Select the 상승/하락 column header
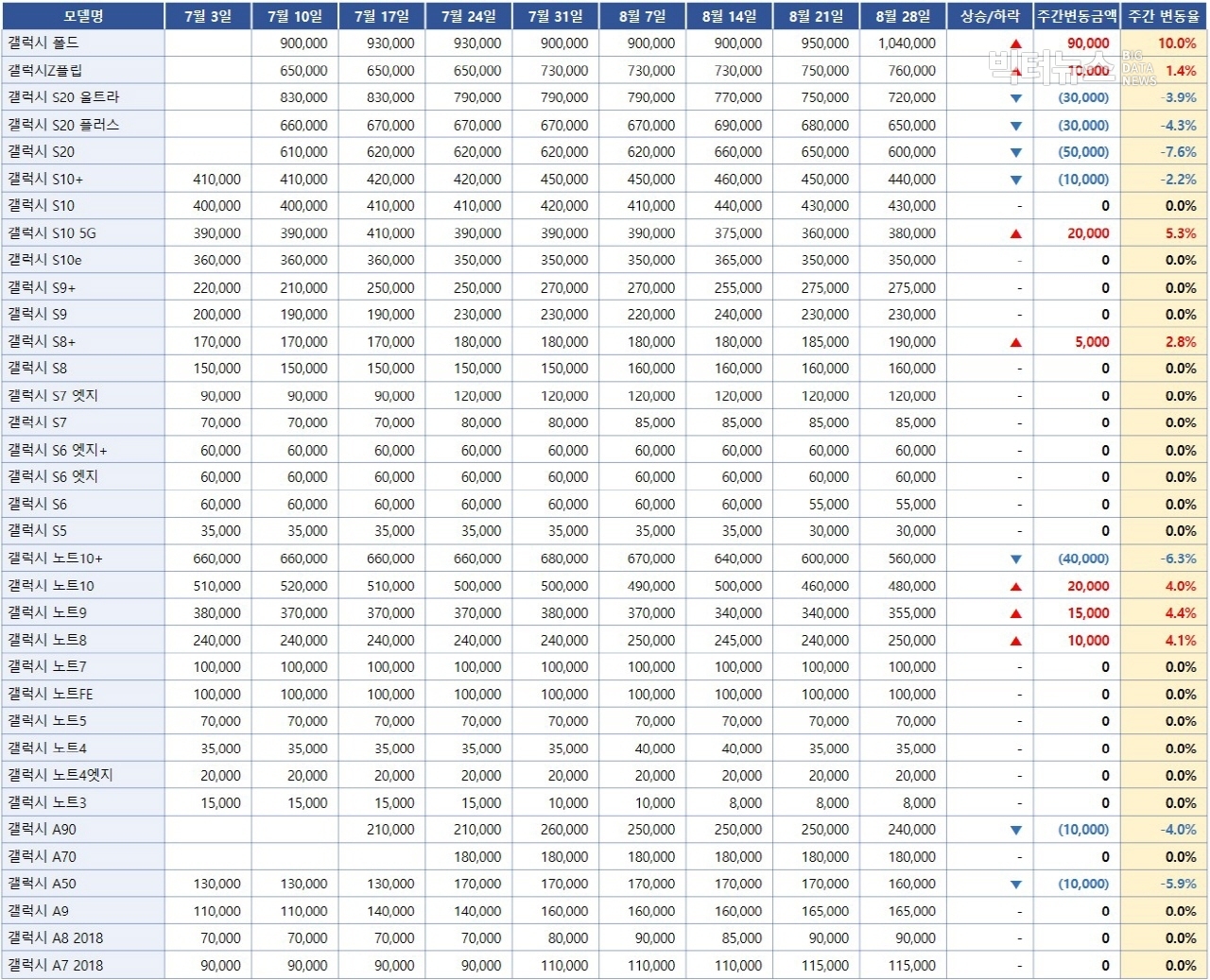Viewport: 1210px width, 980px height. 990,16
